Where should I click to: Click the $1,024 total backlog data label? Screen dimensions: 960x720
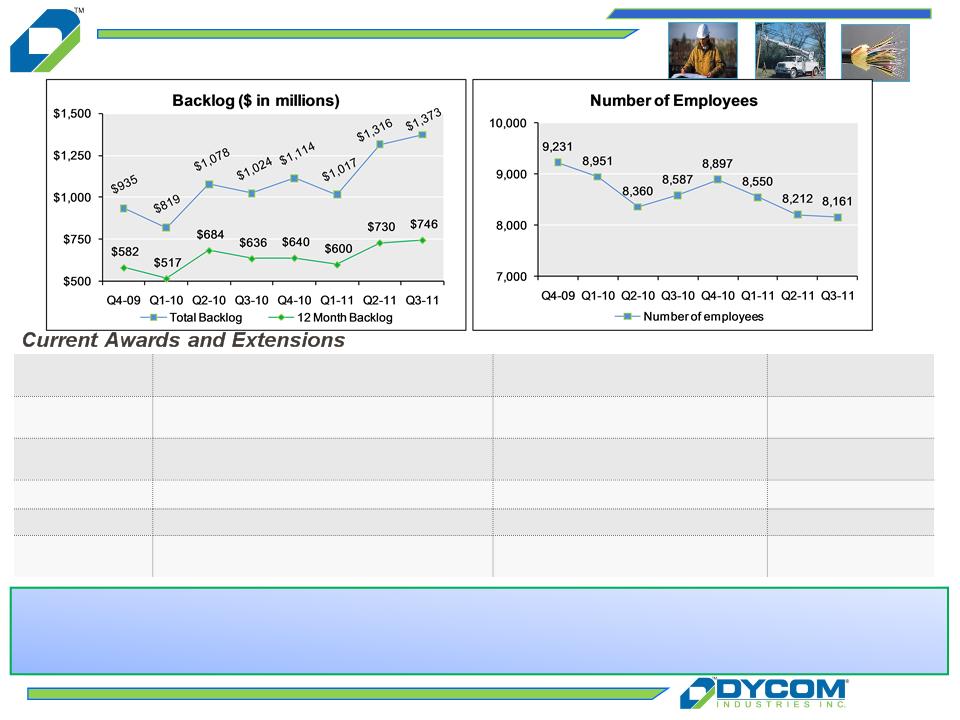coord(254,168)
